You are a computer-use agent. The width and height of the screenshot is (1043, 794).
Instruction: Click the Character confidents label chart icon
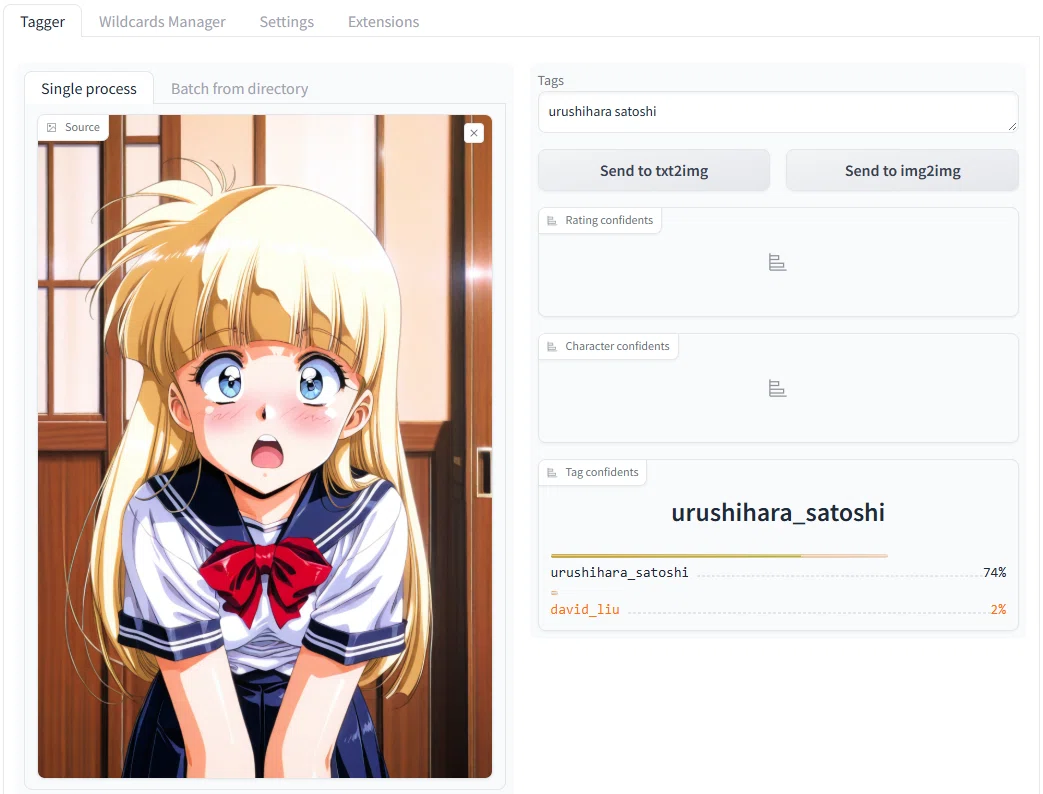[x=551, y=346]
